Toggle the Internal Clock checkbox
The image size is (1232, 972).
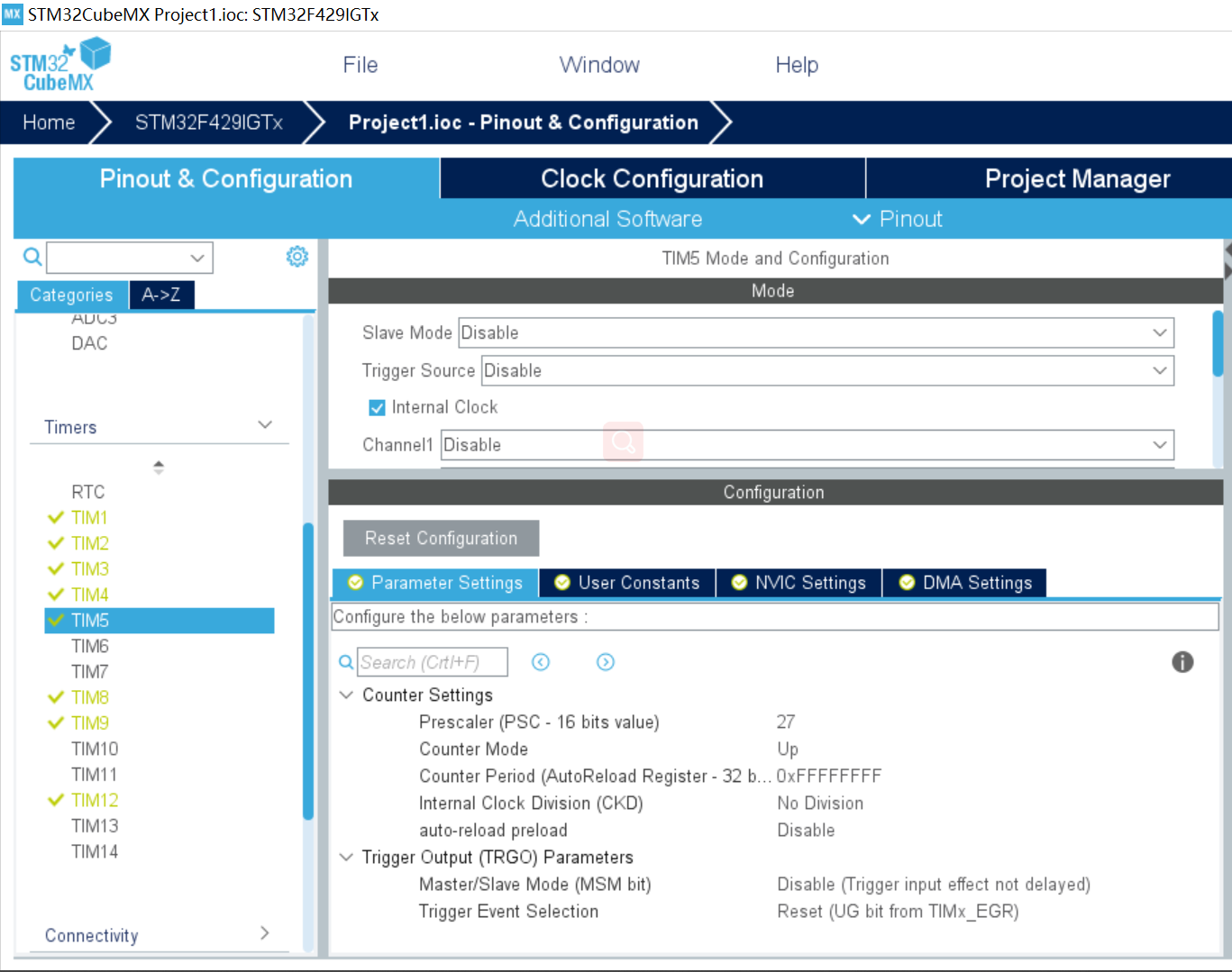coord(377,408)
